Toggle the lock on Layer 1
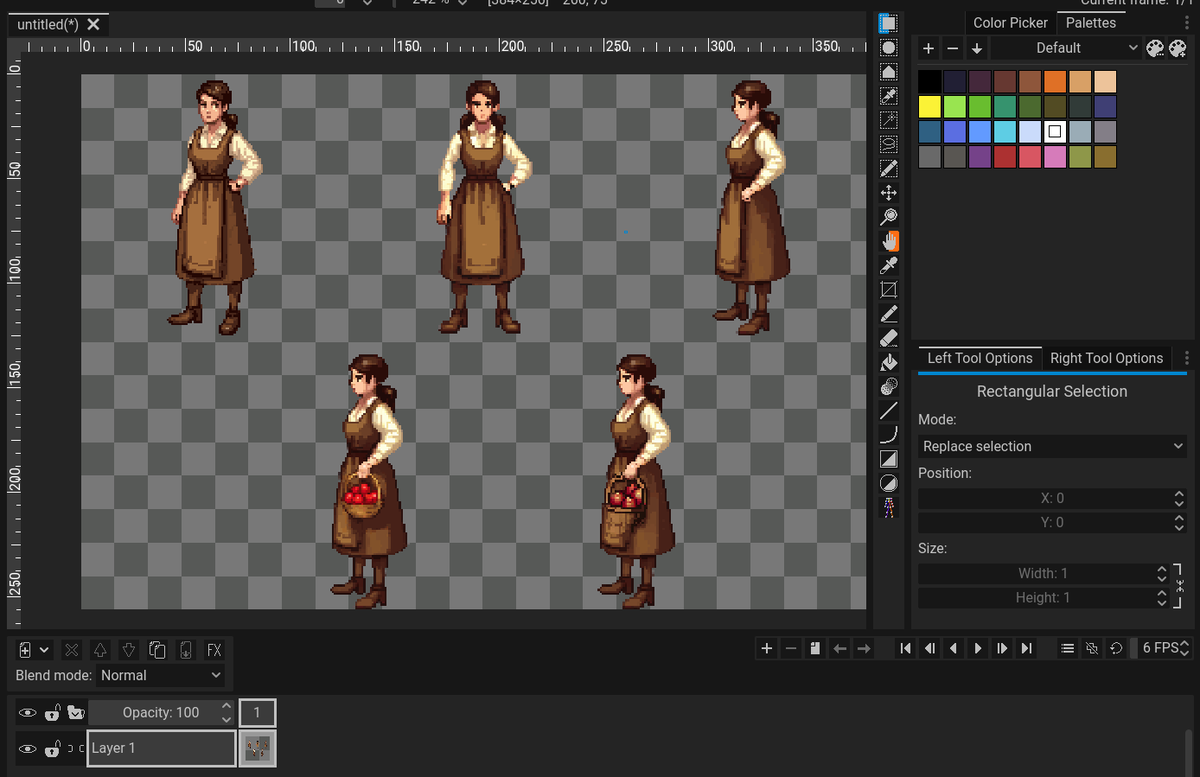 click(x=53, y=749)
